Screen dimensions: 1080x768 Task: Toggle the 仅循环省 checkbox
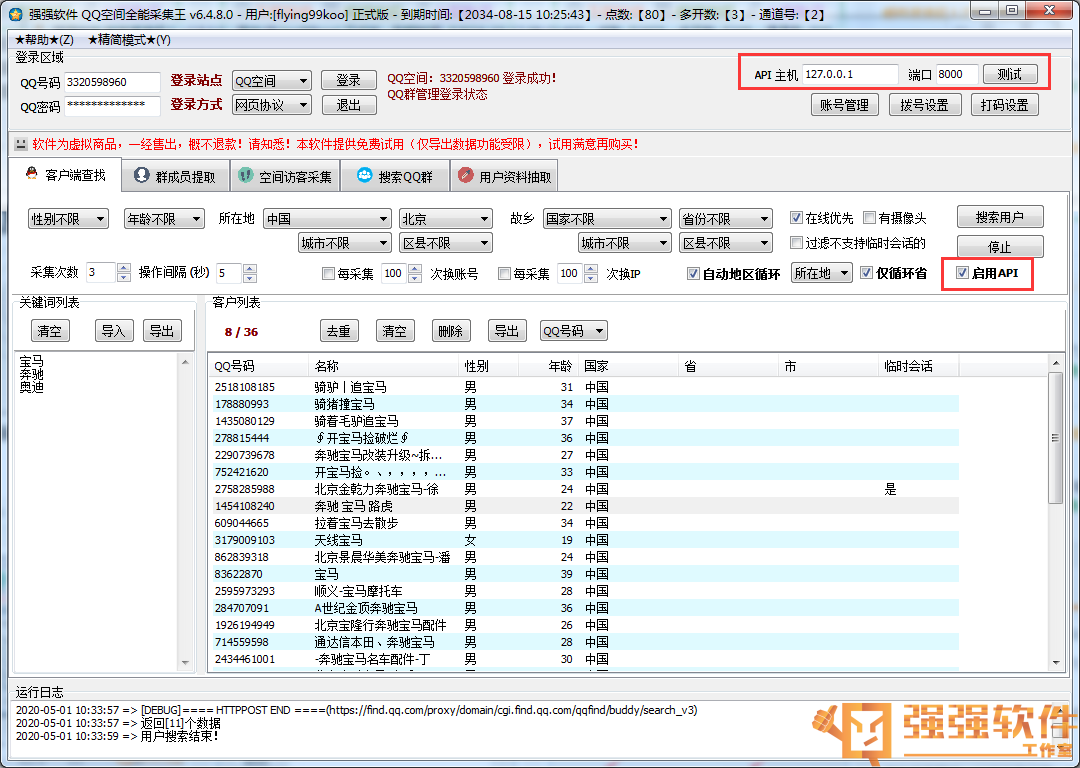(x=867, y=273)
